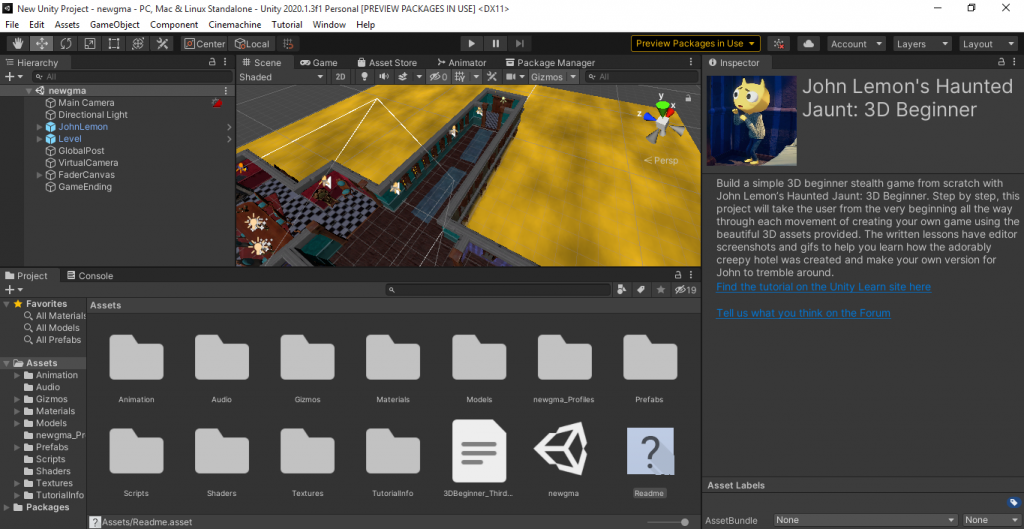Open Scene component tools icon
Screen dimensions: 1024x529
(492, 76)
